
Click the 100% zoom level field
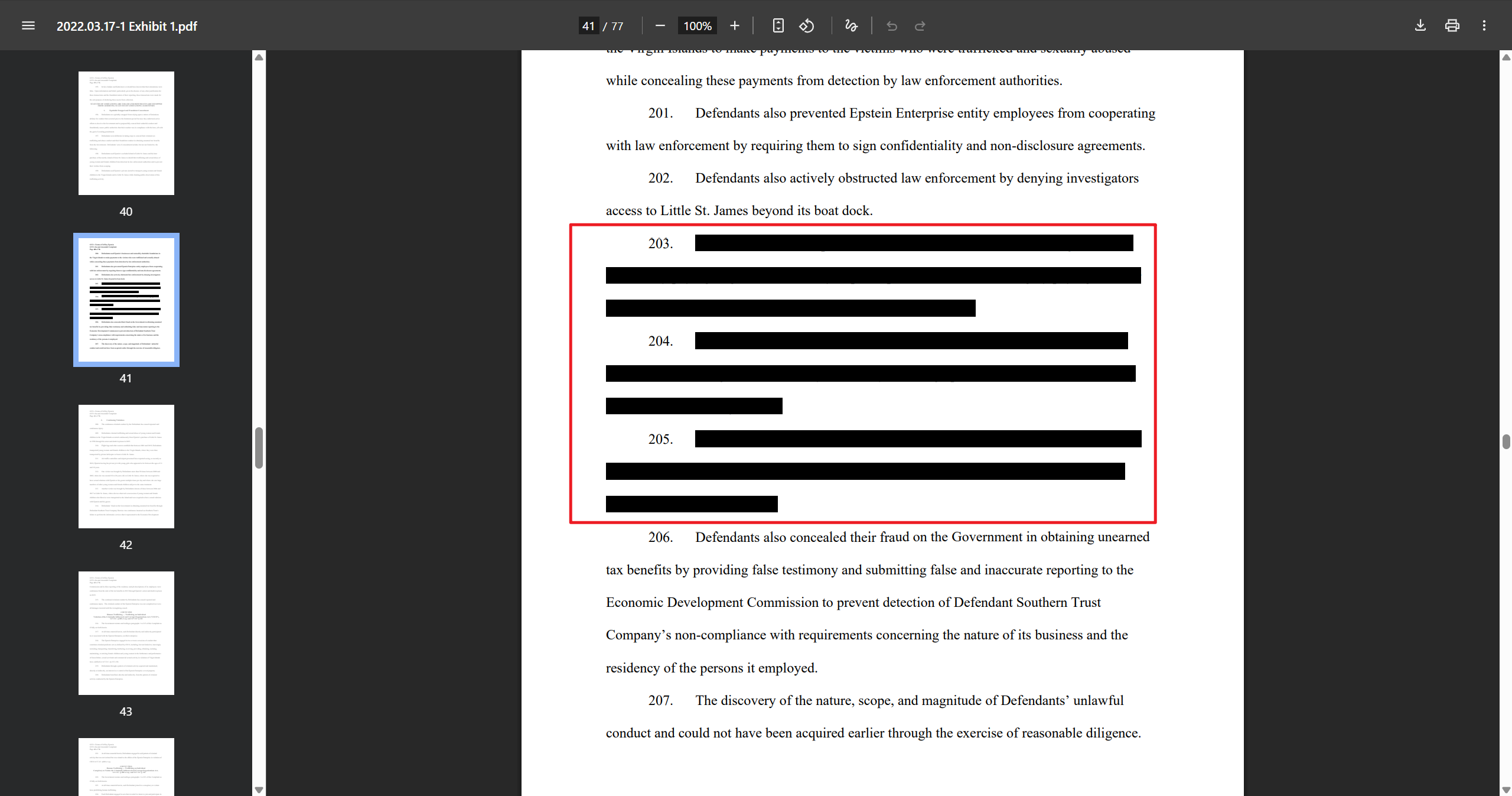697,26
